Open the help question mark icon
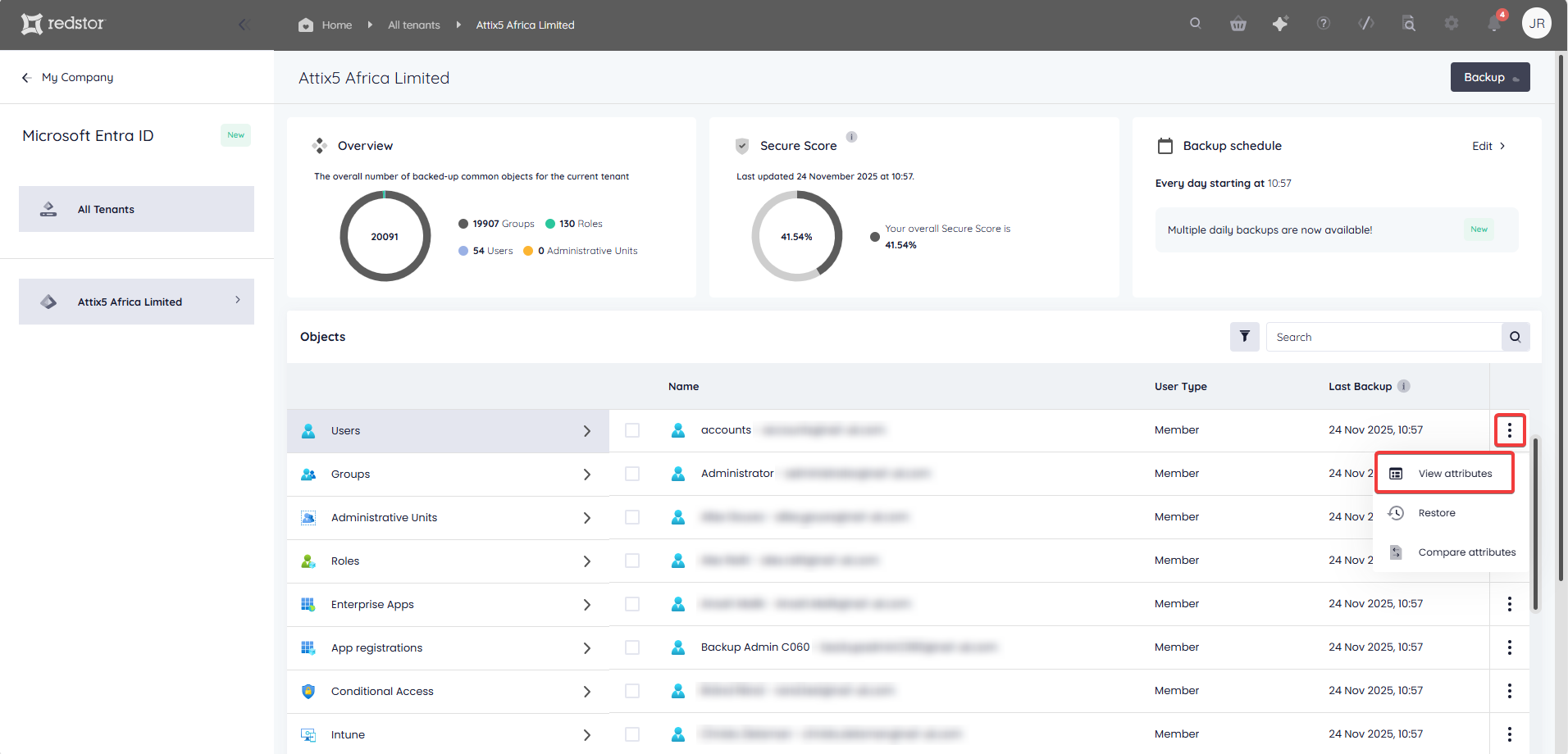Image resolution: width=1568 pixels, height=754 pixels. [1324, 23]
